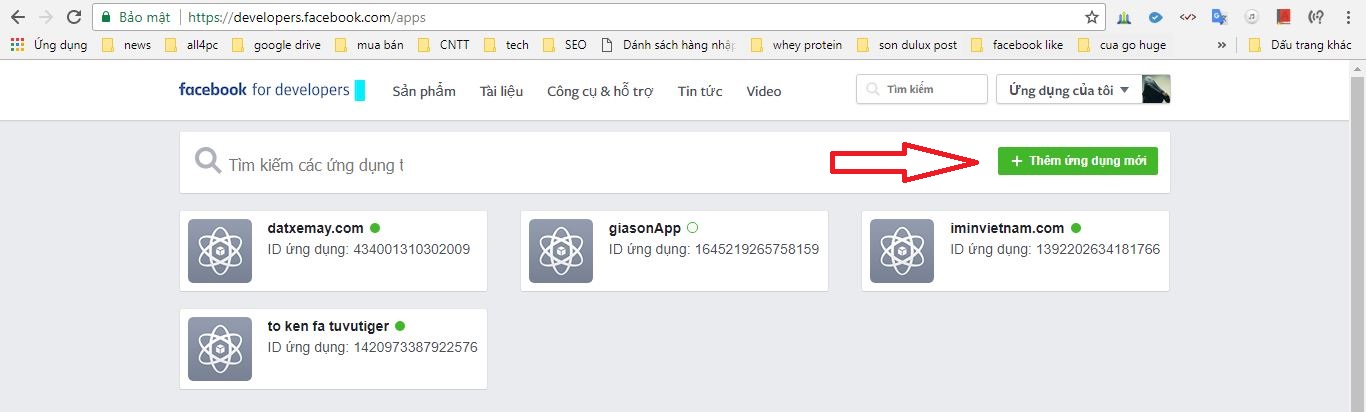Screen dimensions: 1366x412
Task: Open the Chrome three-dot menu
Action: pyautogui.click(x=1348, y=17)
